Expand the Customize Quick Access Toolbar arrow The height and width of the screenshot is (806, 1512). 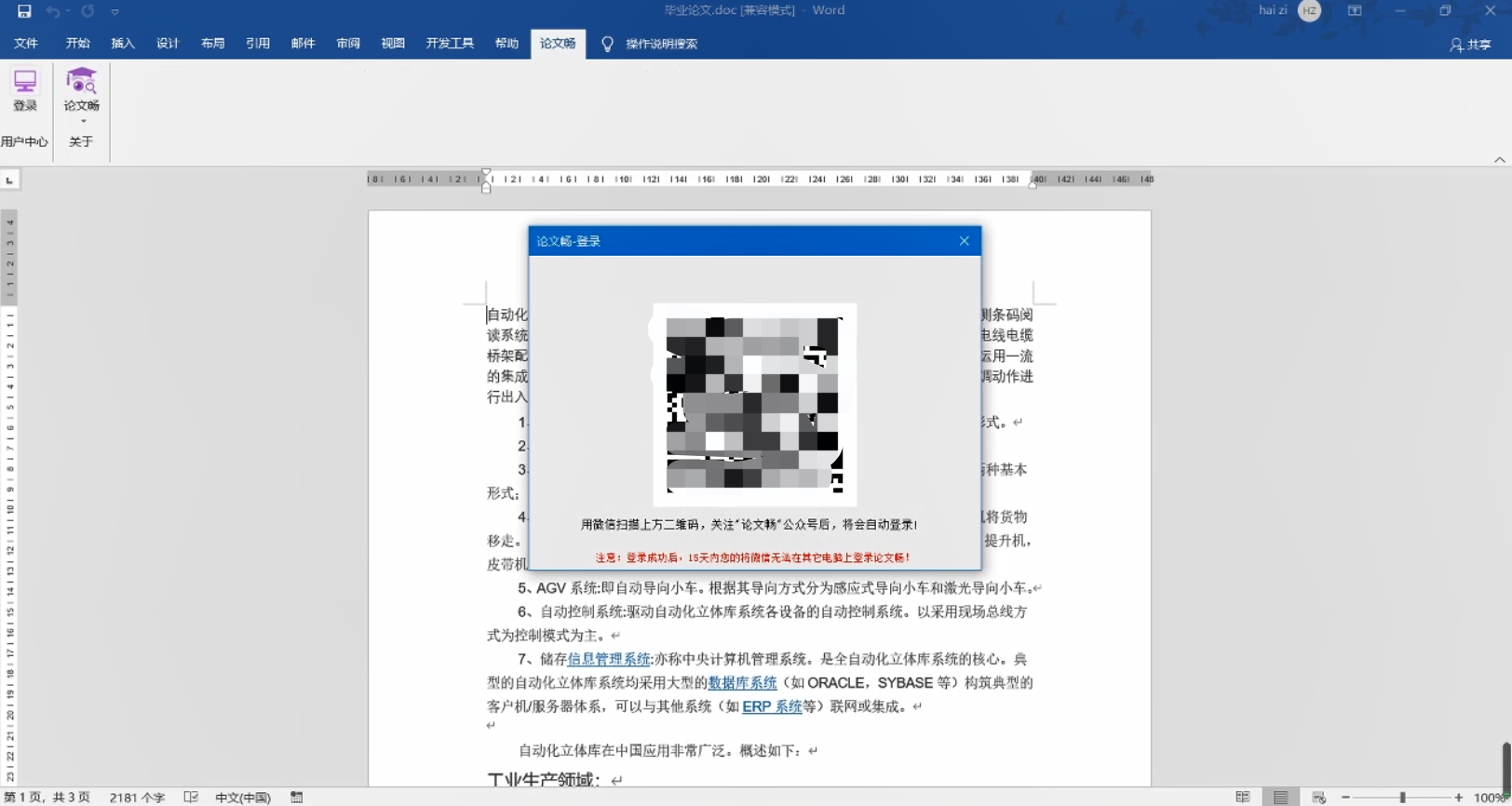[115, 12]
